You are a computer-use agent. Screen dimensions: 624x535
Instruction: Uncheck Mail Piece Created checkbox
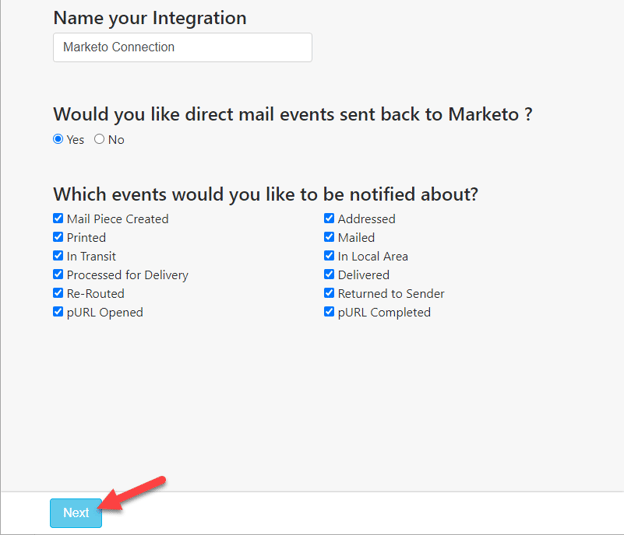[x=58, y=218]
